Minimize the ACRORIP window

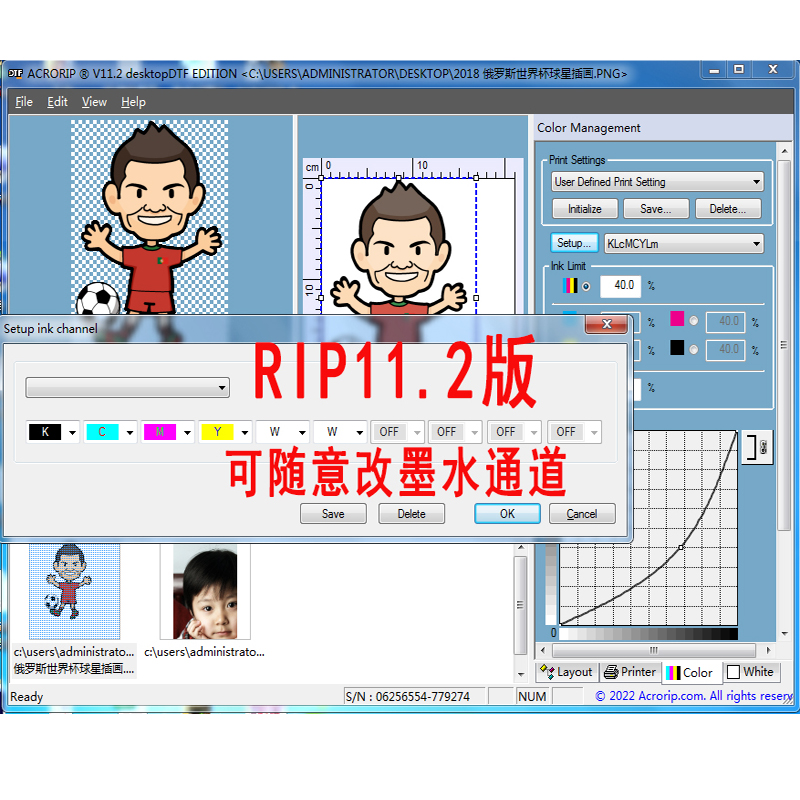click(x=714, y=70)
